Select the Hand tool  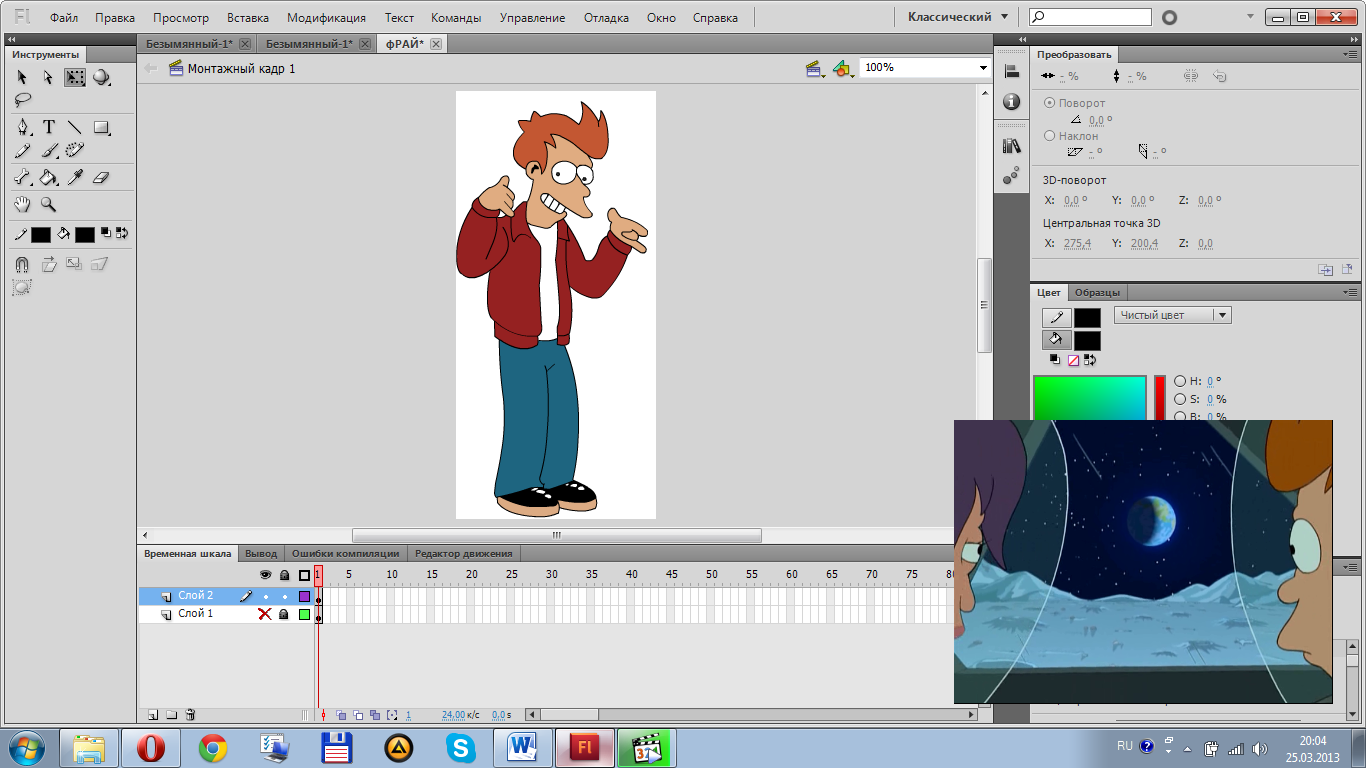22,204
